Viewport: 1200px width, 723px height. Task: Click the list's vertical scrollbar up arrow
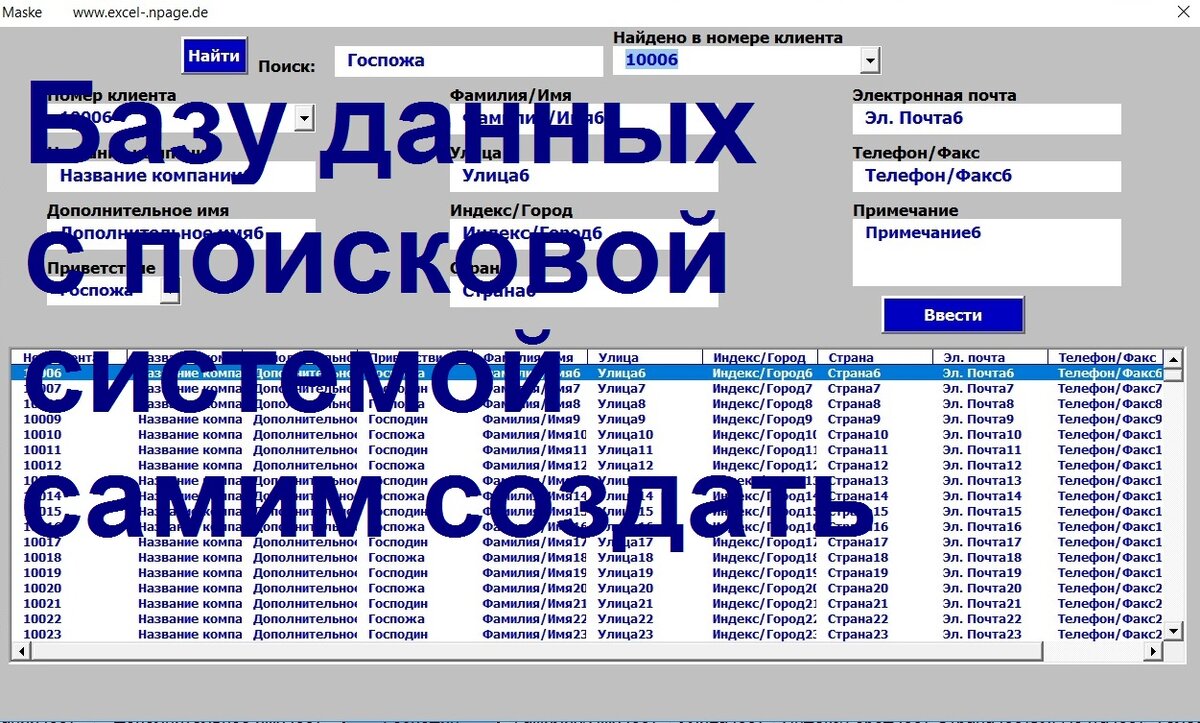(x=1173, y=358)
